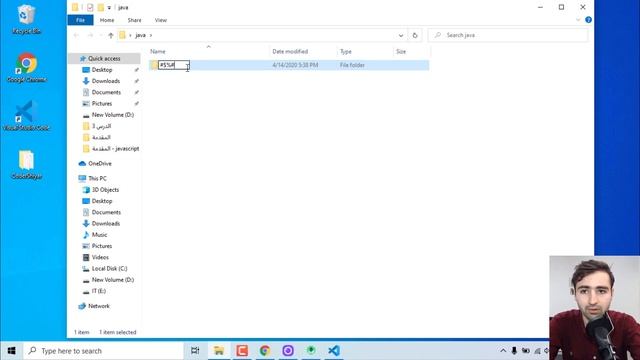The height and width of the screenshot is (360, 640).
Task: Open Visual Studio Code from taskbar
Action: 333,351
